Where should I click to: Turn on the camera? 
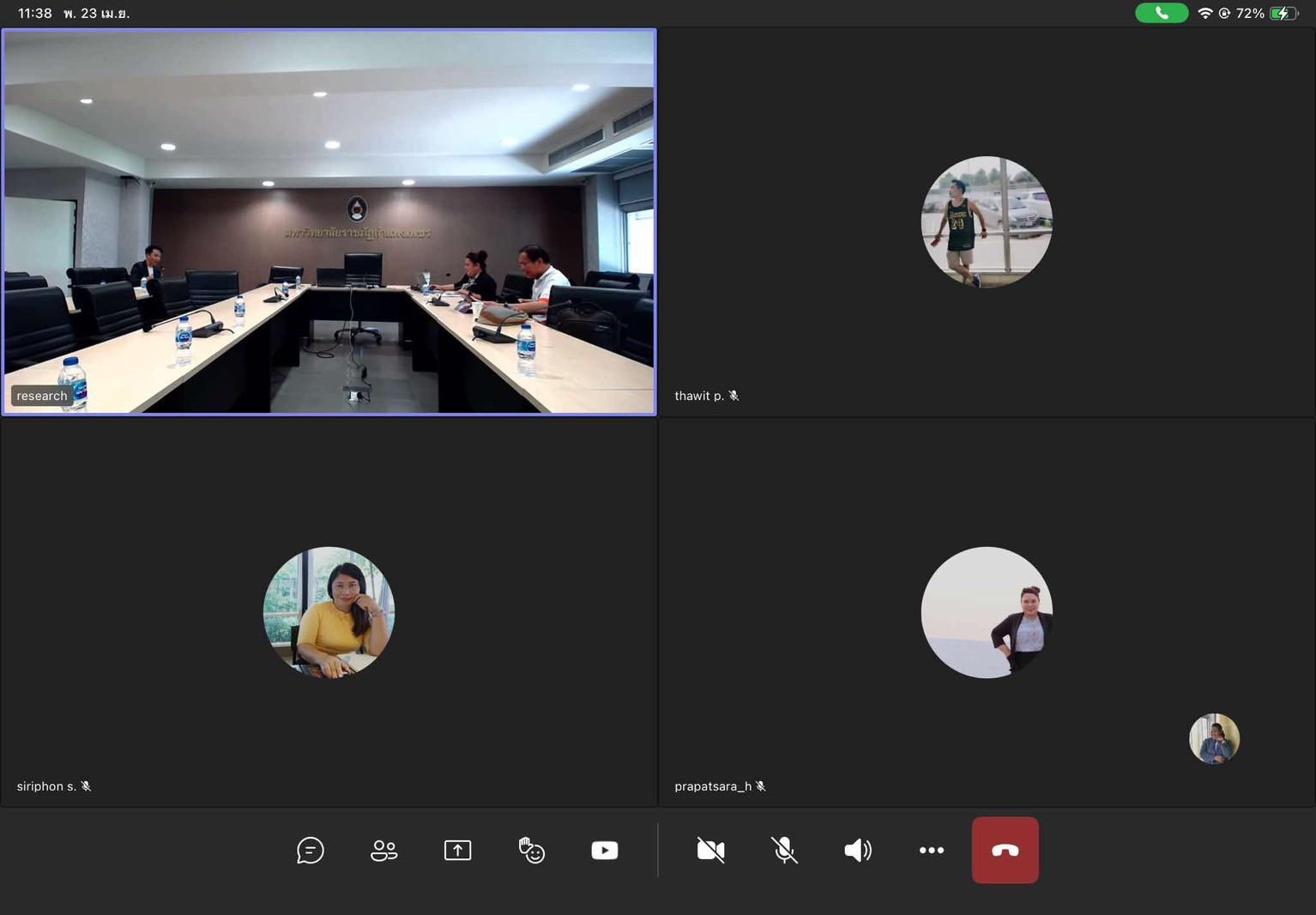[x=710, y=850]
